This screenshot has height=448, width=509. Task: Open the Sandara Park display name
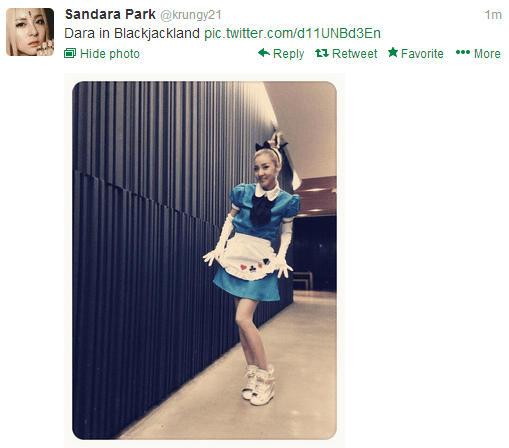click(110, 14)
